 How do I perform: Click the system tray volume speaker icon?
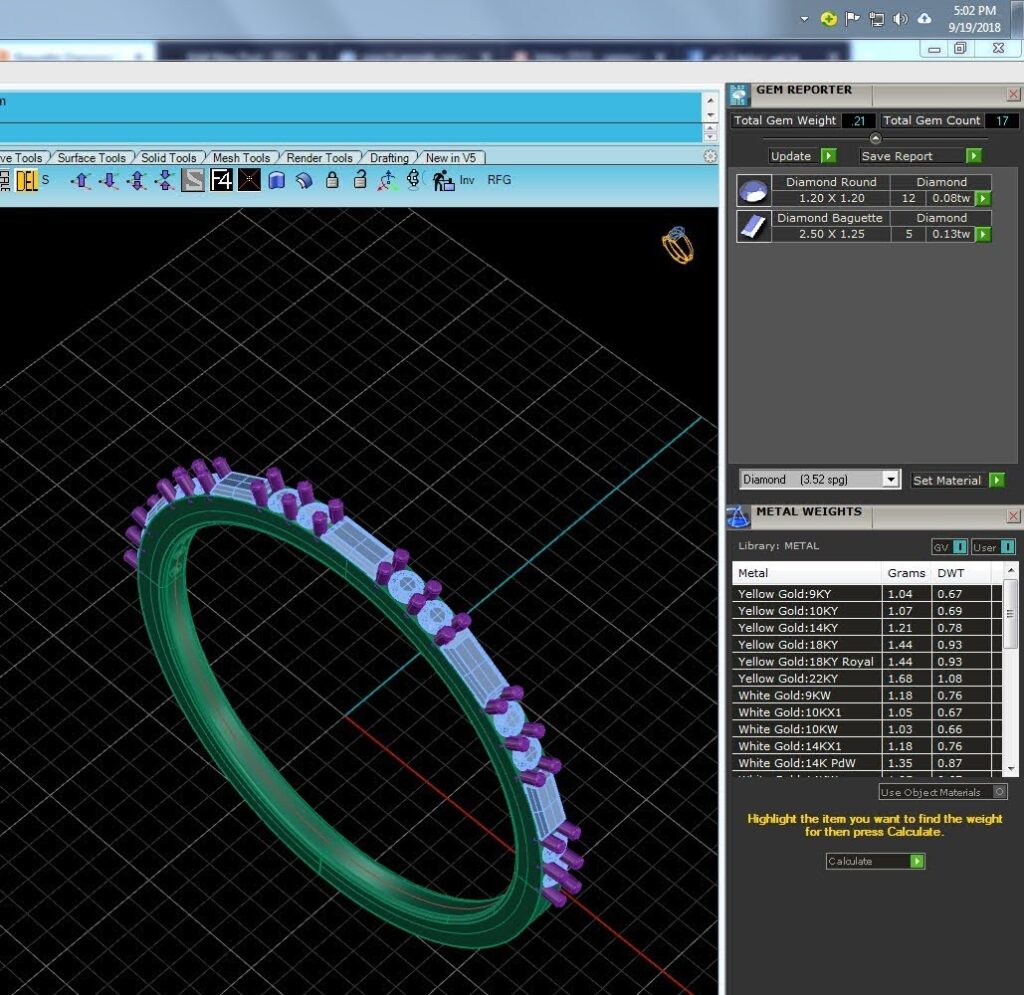pos(901,19)
